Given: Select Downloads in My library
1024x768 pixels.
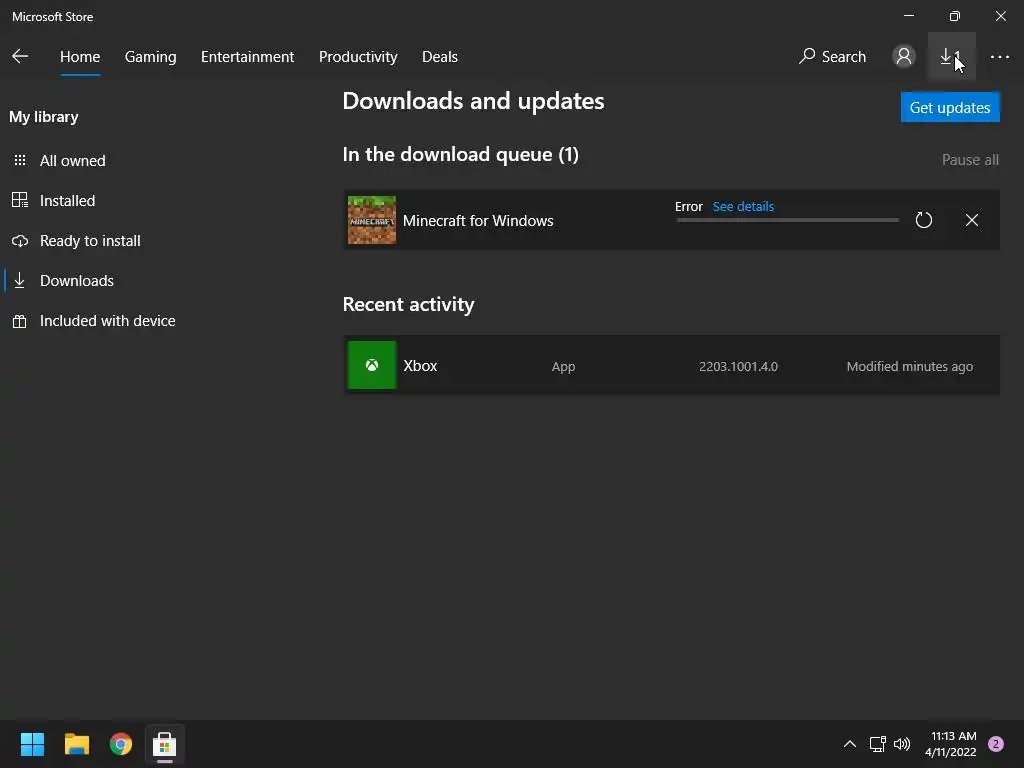Looking at the screenshot, I should 76,281.
